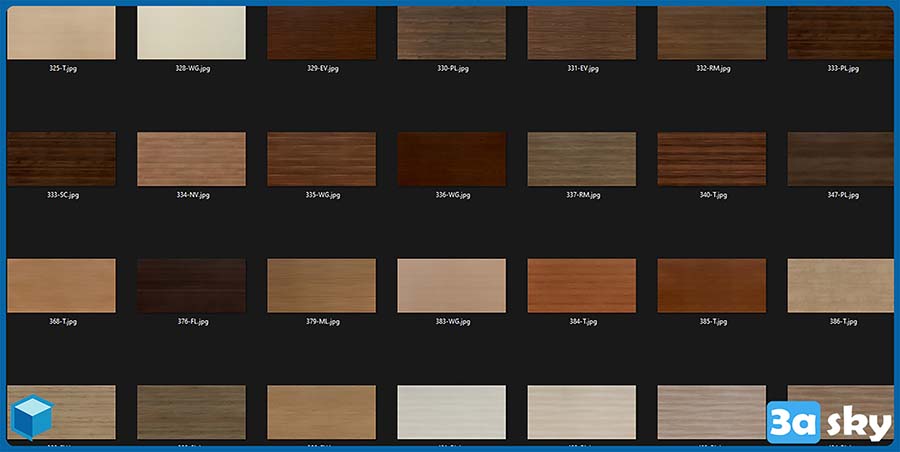Pick the 330-PL.jpg texture thumbnail
The width and height of the screenshot is (900, 452).
click(451, 32)
